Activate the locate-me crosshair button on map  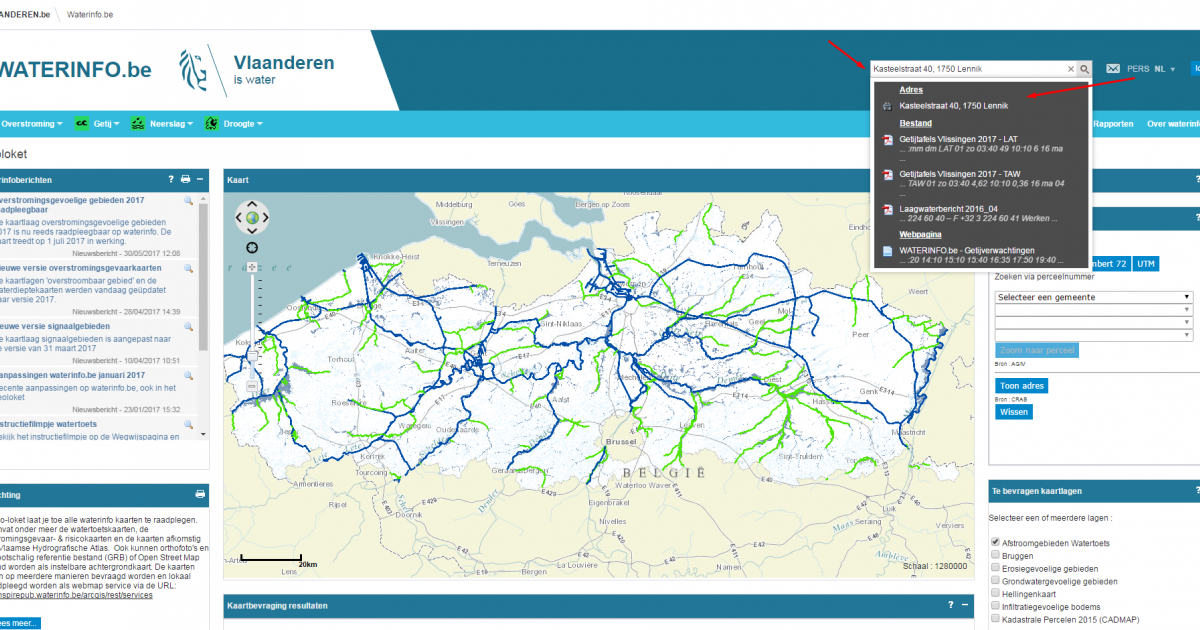pyautogui.click(x=252, y=247)
